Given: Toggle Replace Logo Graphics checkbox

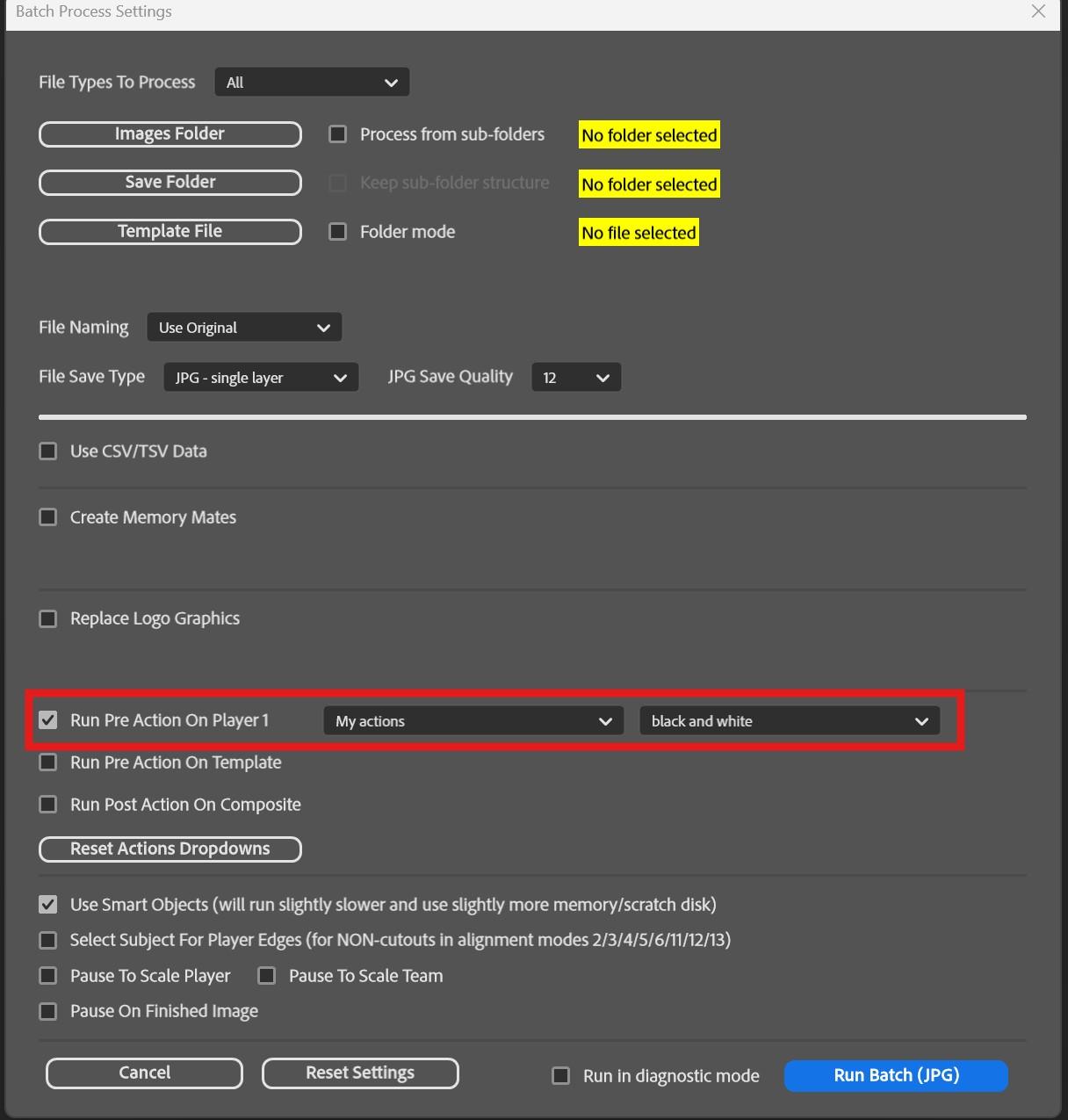Looking at the screenshot, I should coord(48,619).
